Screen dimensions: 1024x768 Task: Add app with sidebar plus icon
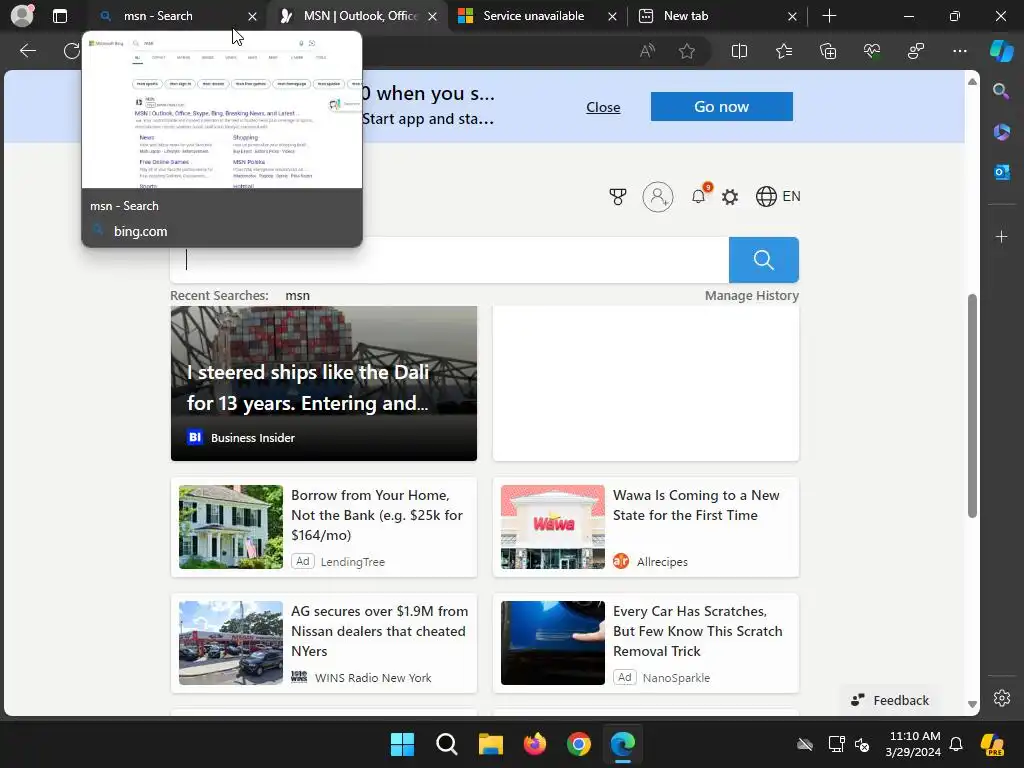coord(1001,236)
